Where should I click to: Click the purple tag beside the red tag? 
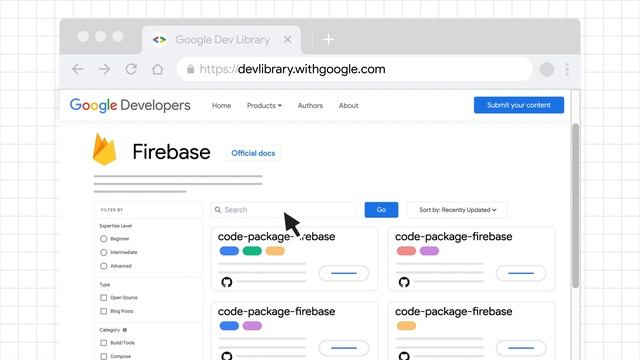[429, 251]
